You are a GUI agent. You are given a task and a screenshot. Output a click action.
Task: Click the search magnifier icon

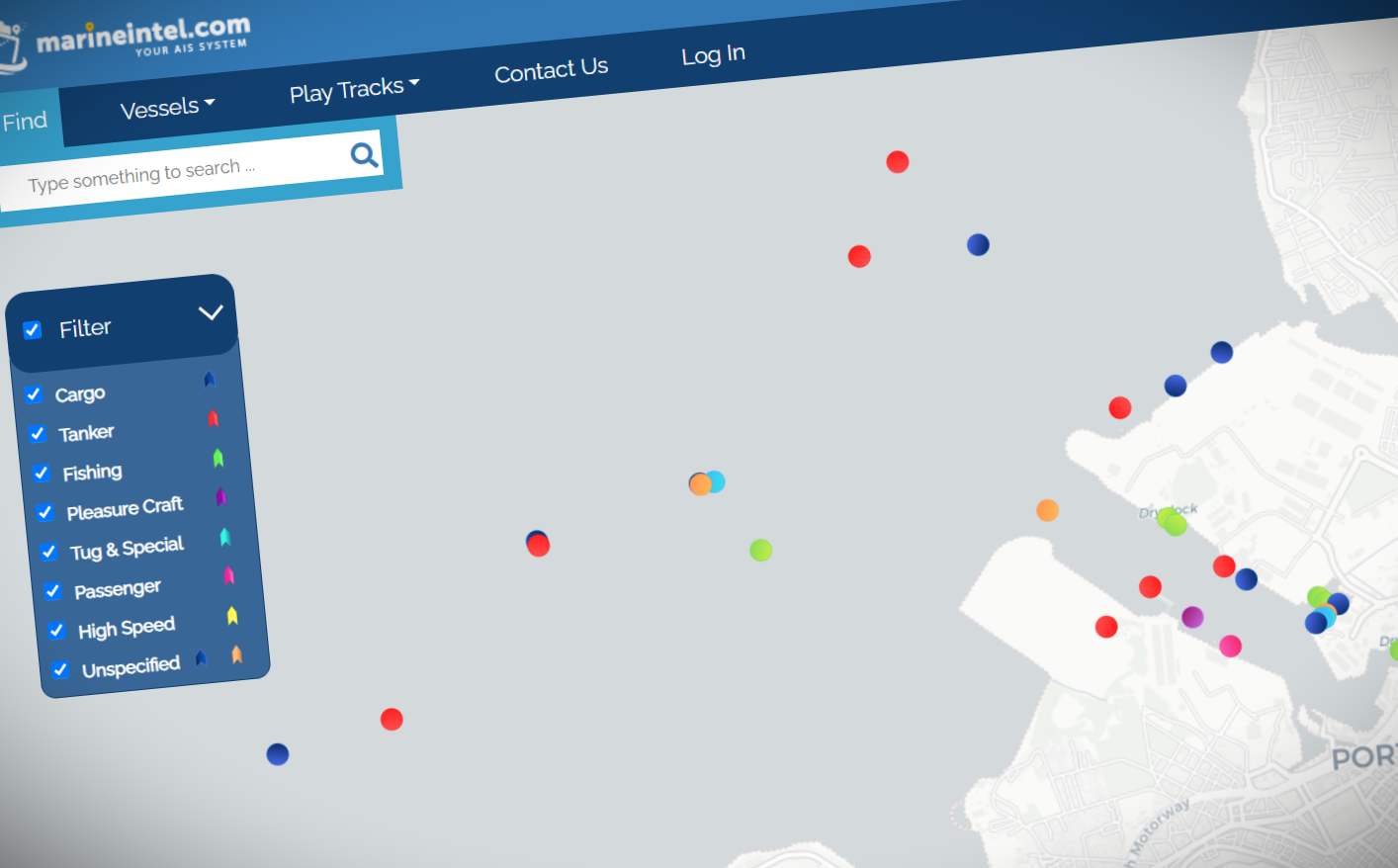[x=364, y=155]
